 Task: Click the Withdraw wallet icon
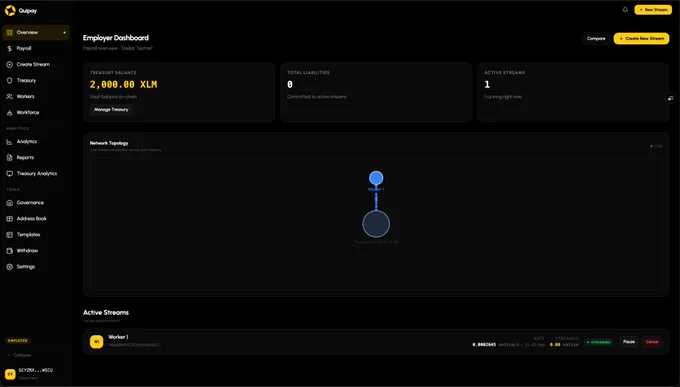click(10, 251)
